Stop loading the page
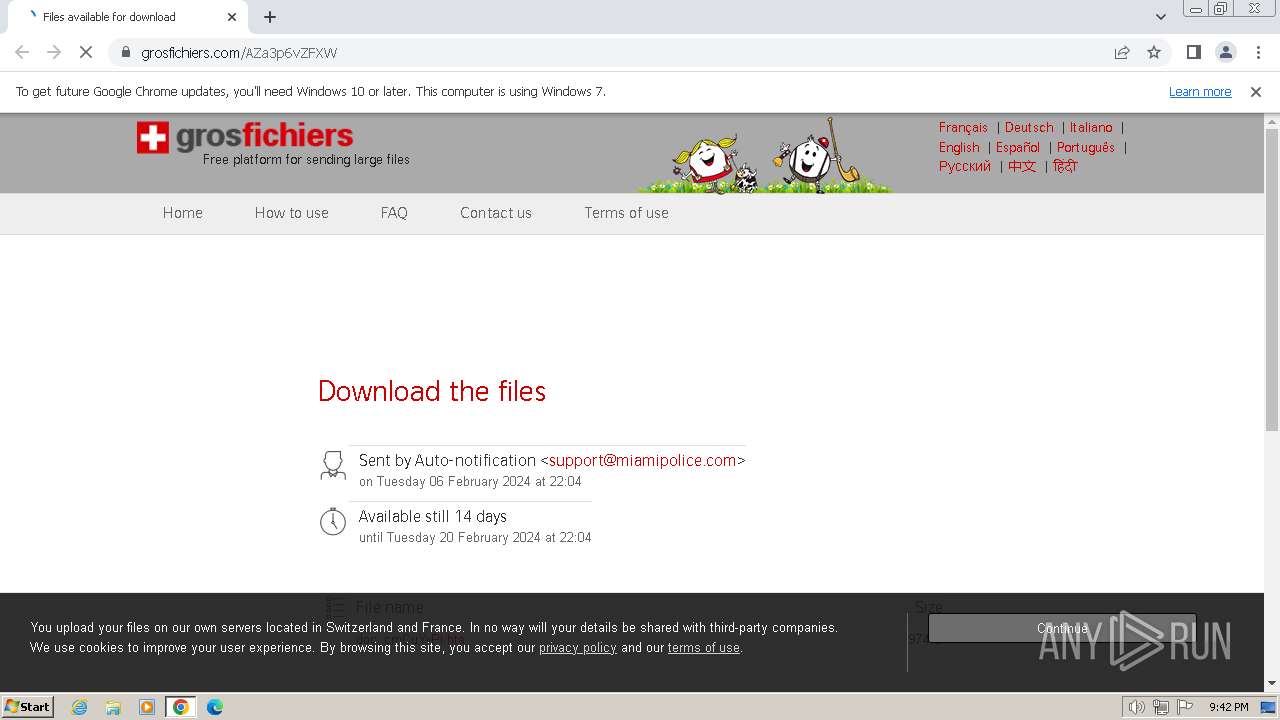The image size is (1280, 720). [86, 52]
